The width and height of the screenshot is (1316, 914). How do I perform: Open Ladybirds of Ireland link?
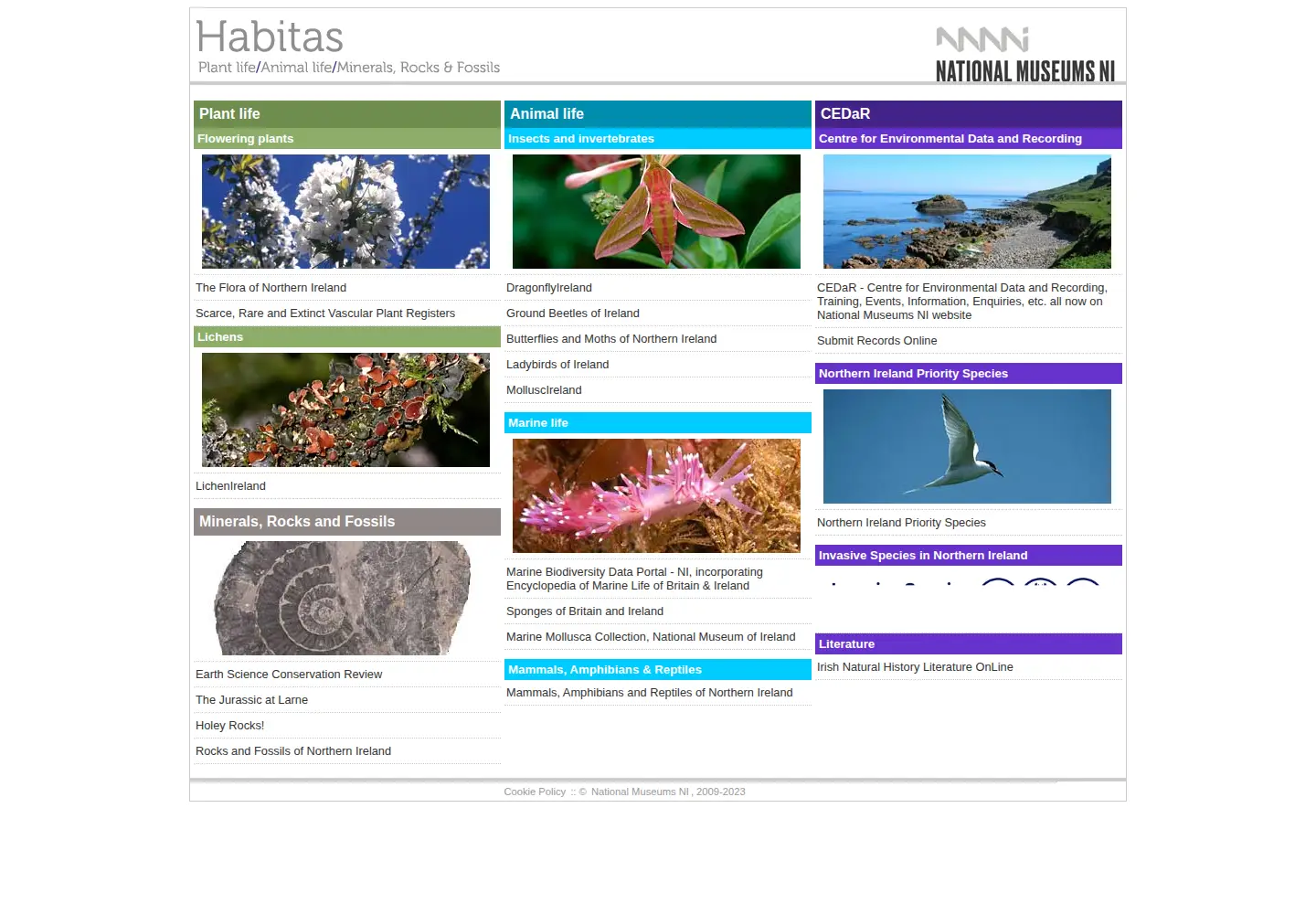(x=557, y=365)
